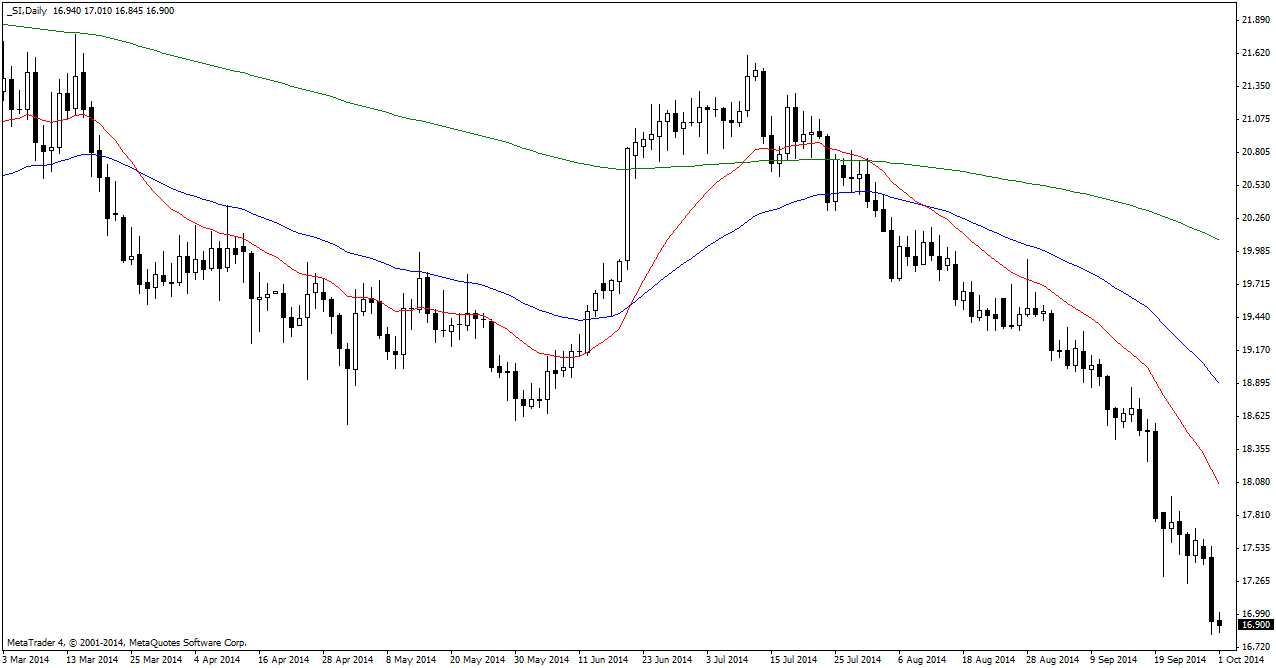The width and height of the screenshot is (1276, 668).
Task: Select the 19.715 price scale value
Action: click(x=1255, y=284)
